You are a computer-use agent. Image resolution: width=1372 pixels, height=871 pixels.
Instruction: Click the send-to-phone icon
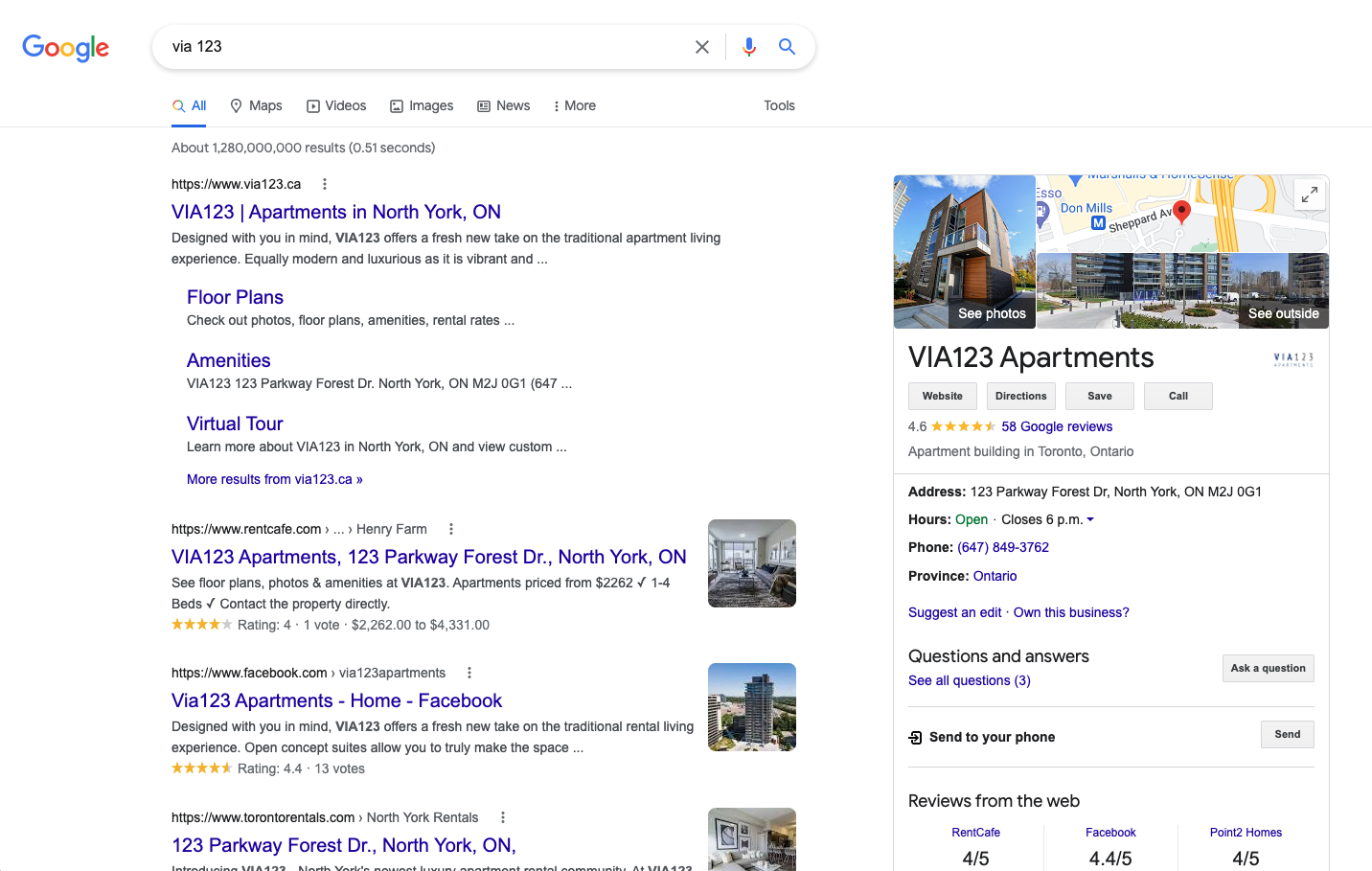915,737
